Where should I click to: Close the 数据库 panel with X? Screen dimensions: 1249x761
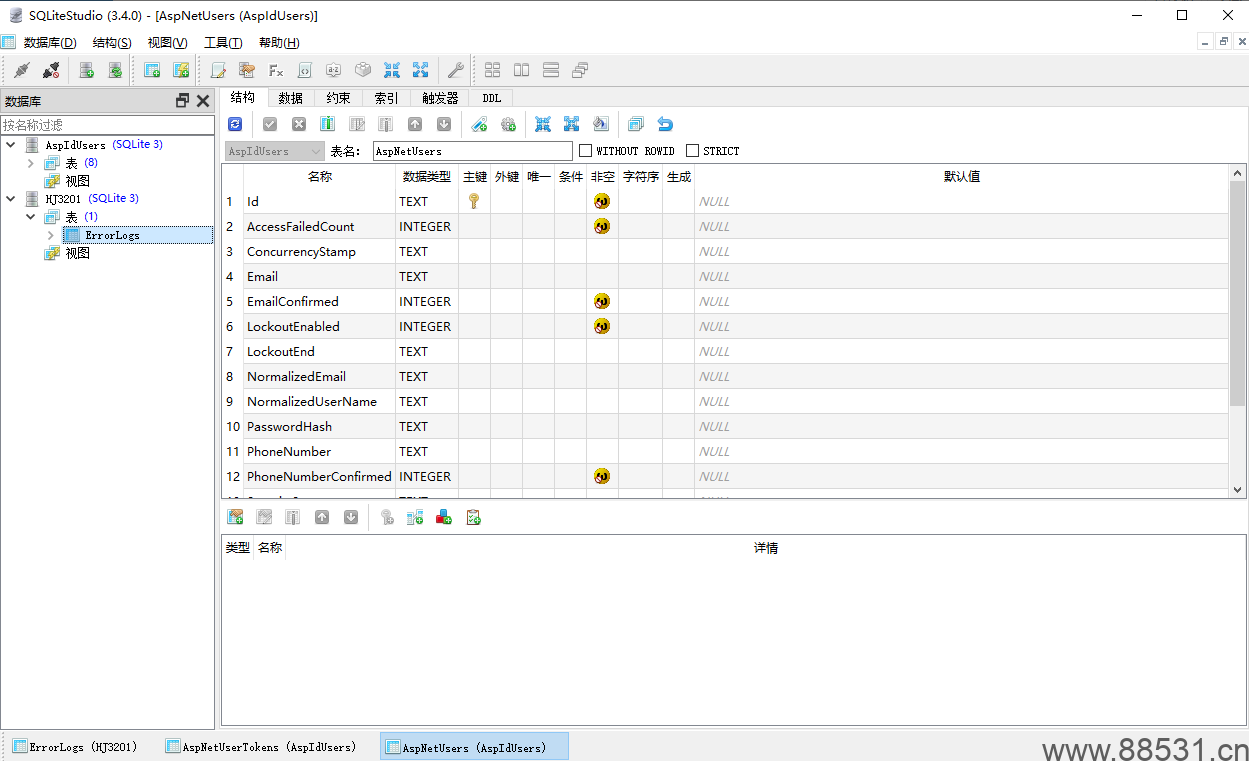coord(203,101)
